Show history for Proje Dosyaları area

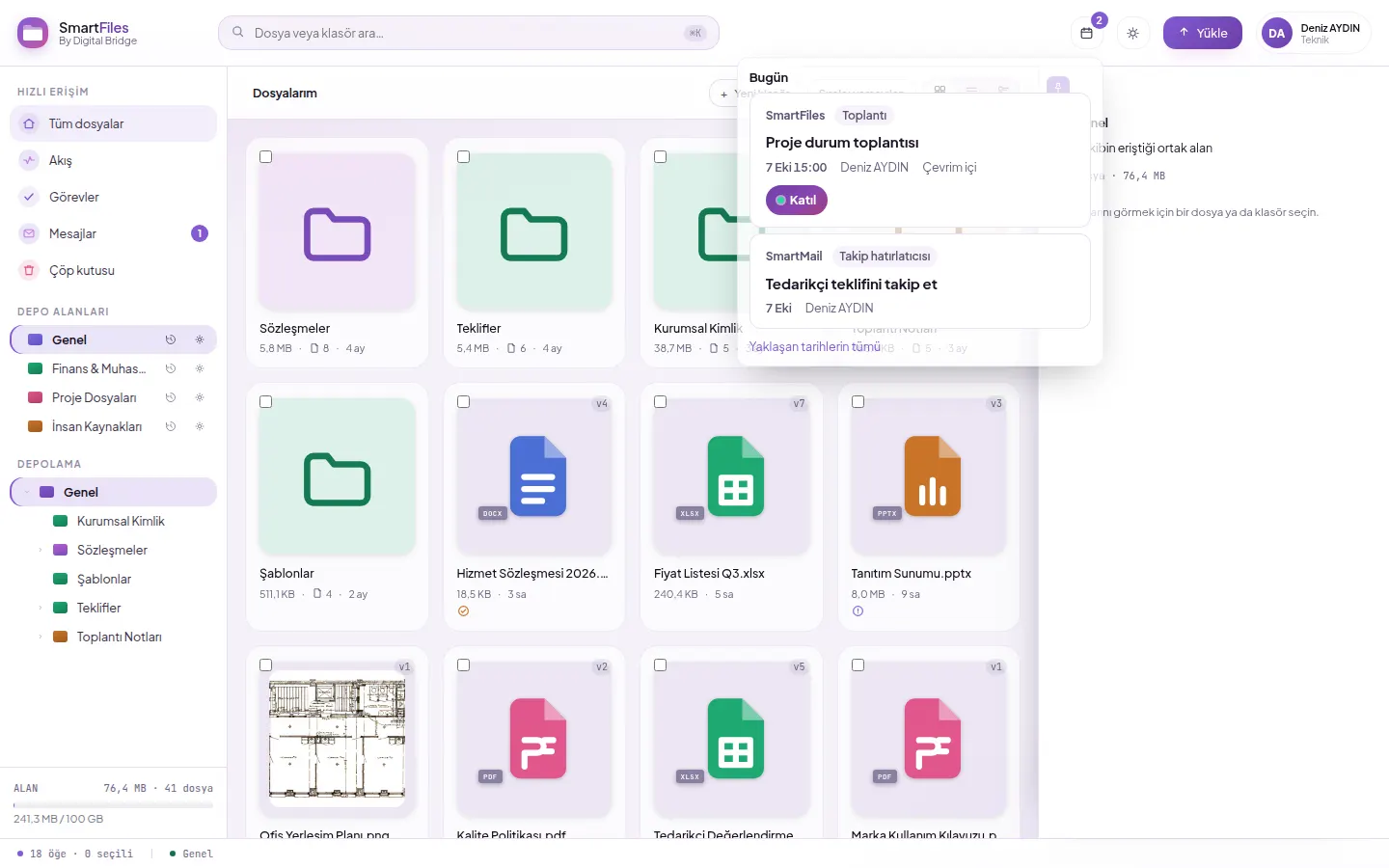171,397
